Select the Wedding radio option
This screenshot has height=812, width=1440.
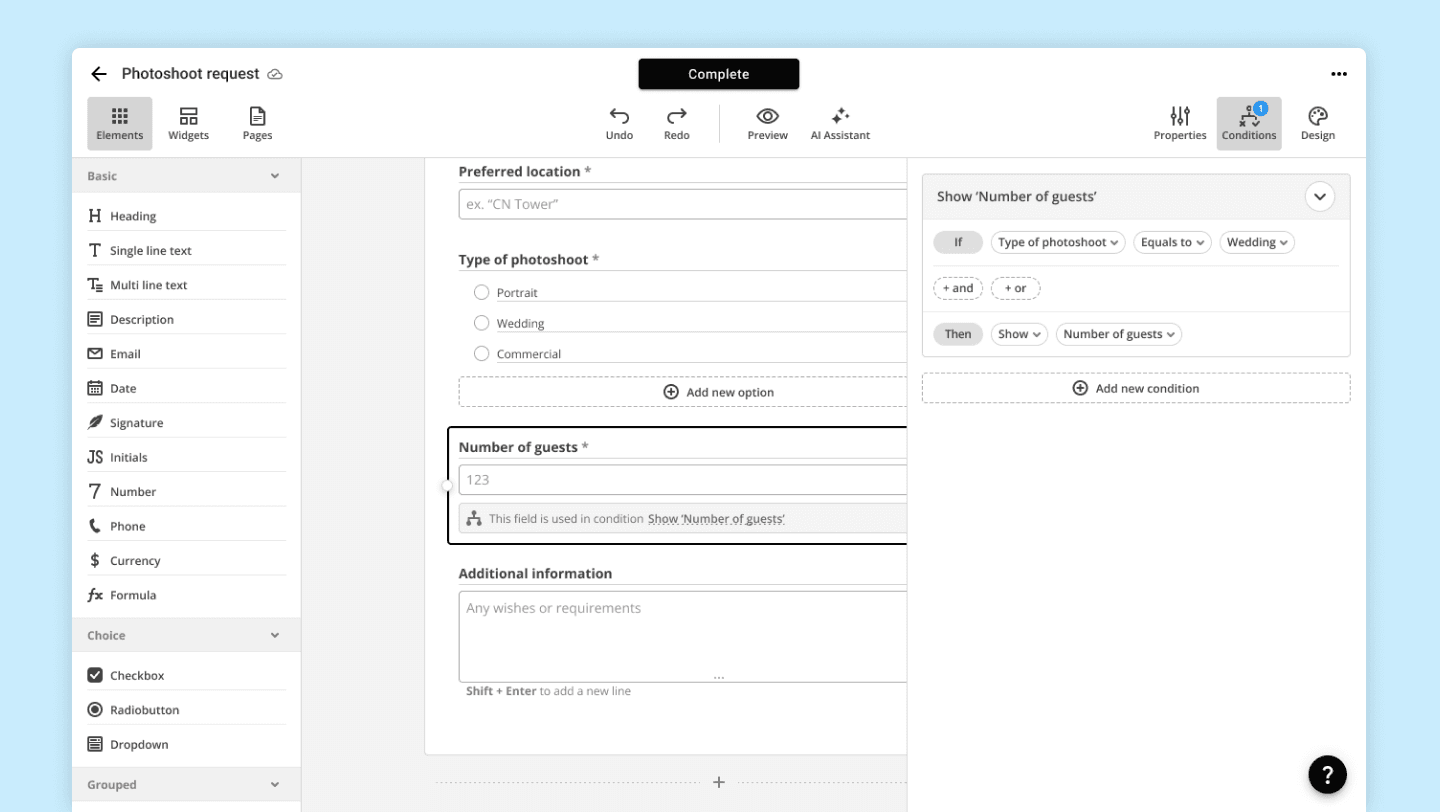[481, 323]
